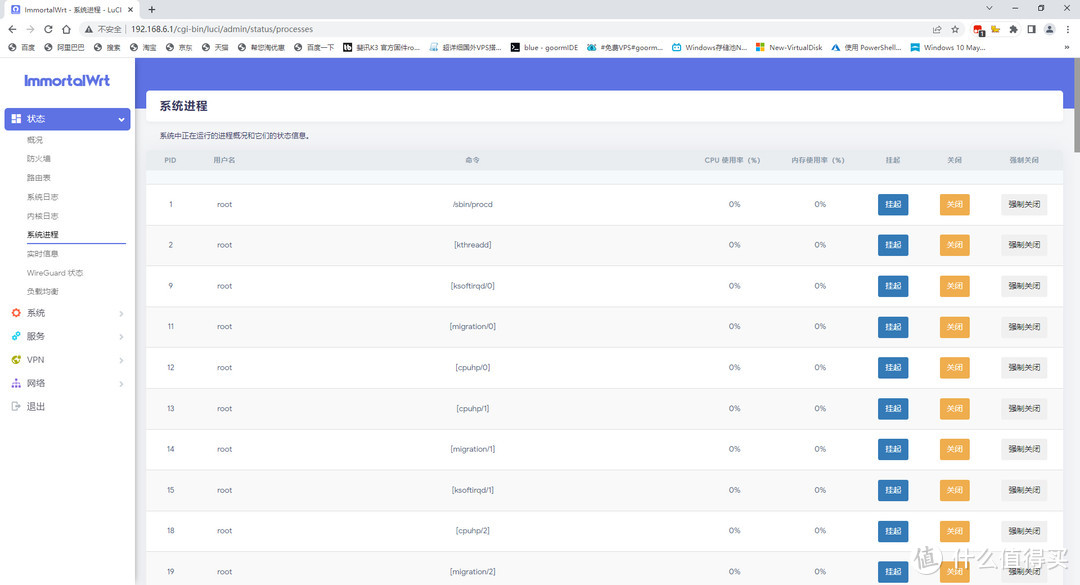The image size is (1080, 585).
Task: Click 关闭 for [kthreadd] process
Action: point(955,245)
